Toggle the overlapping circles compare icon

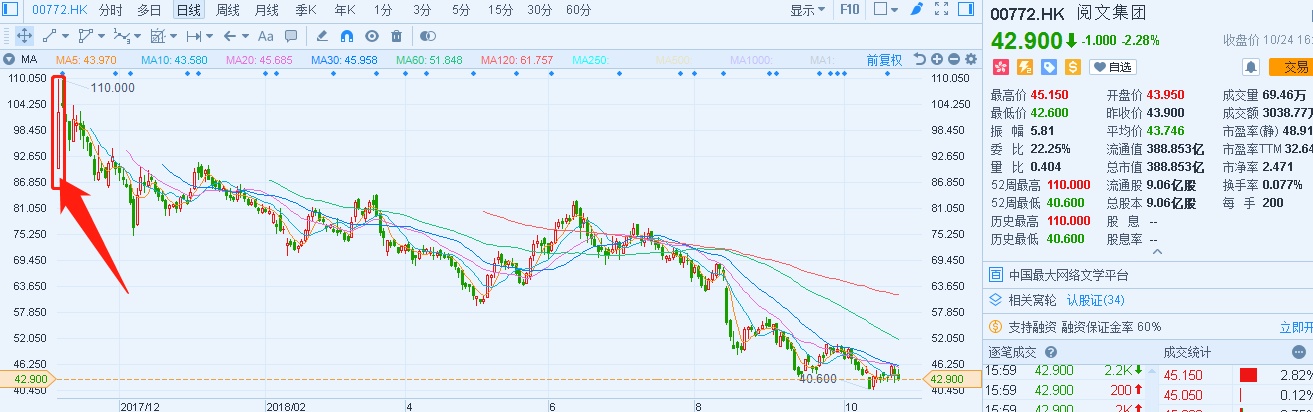(427, 36)
